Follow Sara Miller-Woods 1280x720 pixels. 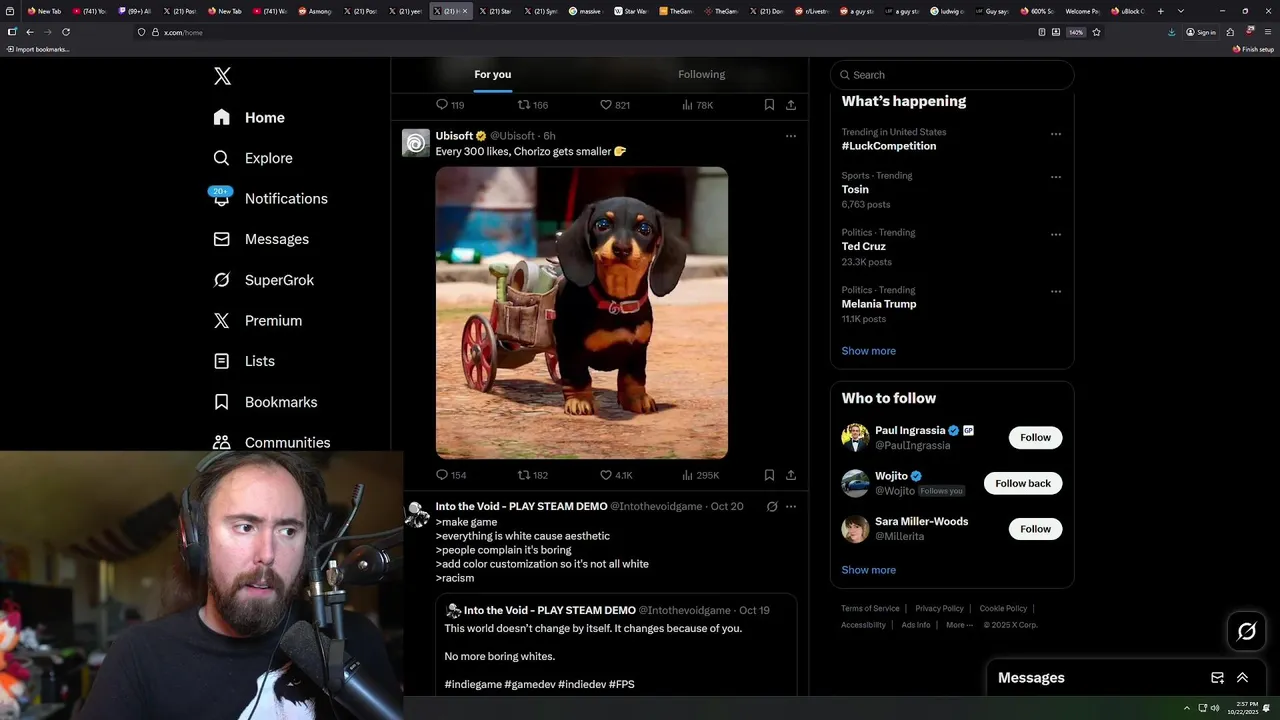(1035, 529)
